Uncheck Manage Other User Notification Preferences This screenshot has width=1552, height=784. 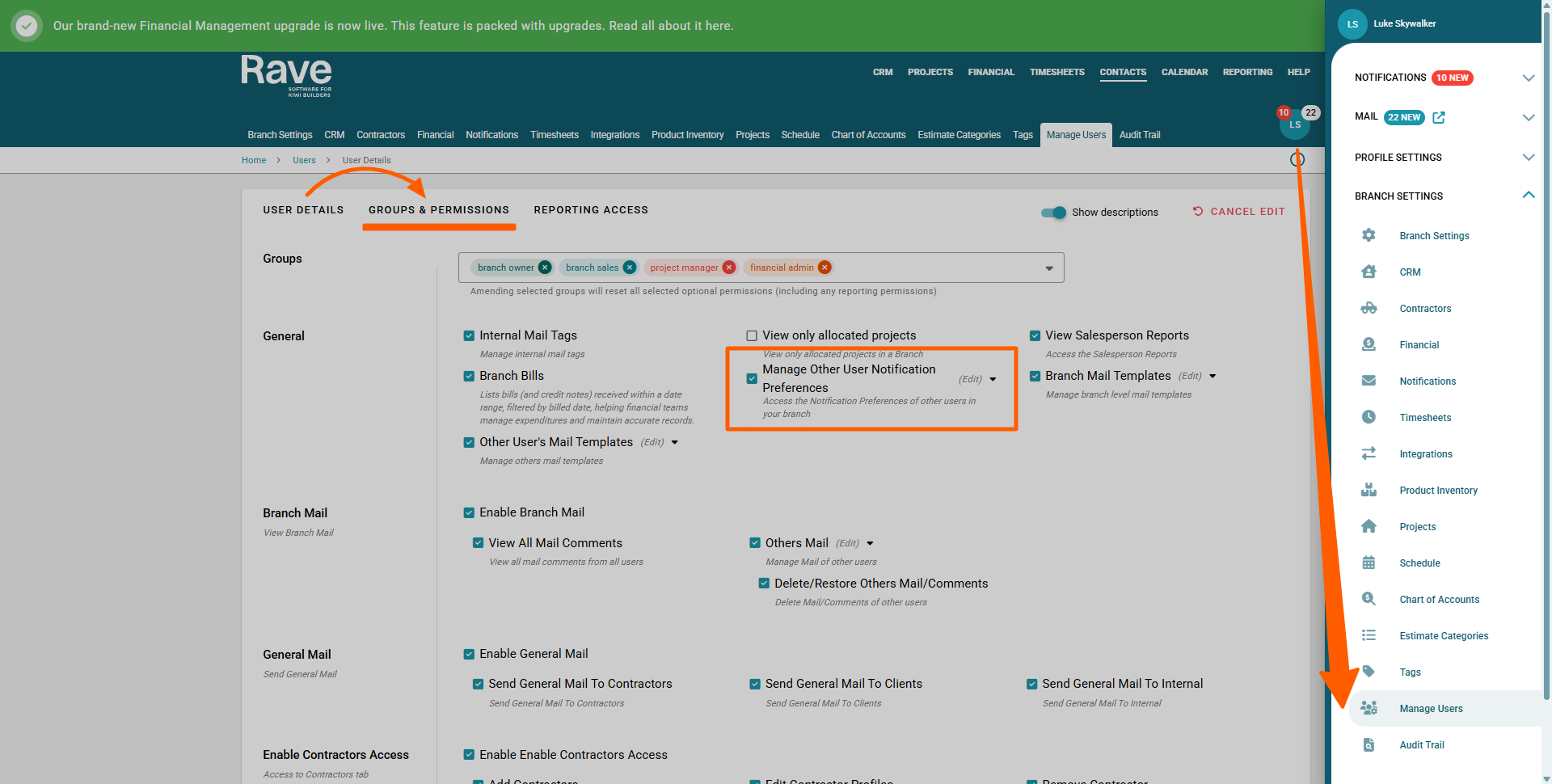(752, 378)
